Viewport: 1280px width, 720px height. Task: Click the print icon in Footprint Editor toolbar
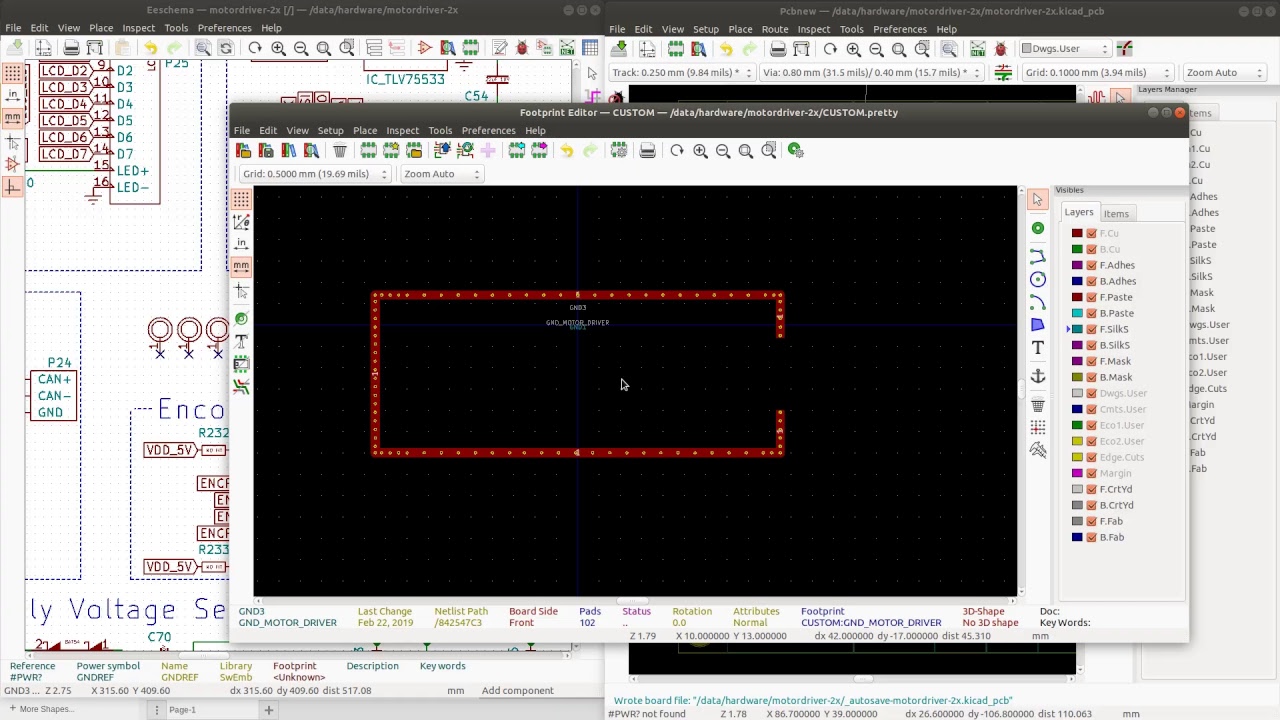pyautogui.click(x=647, y=150)
